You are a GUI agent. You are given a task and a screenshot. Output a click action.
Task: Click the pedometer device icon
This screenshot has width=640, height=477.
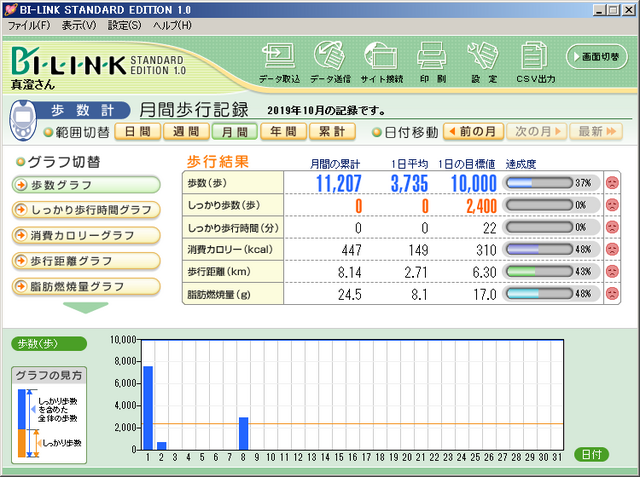(23, 120)
